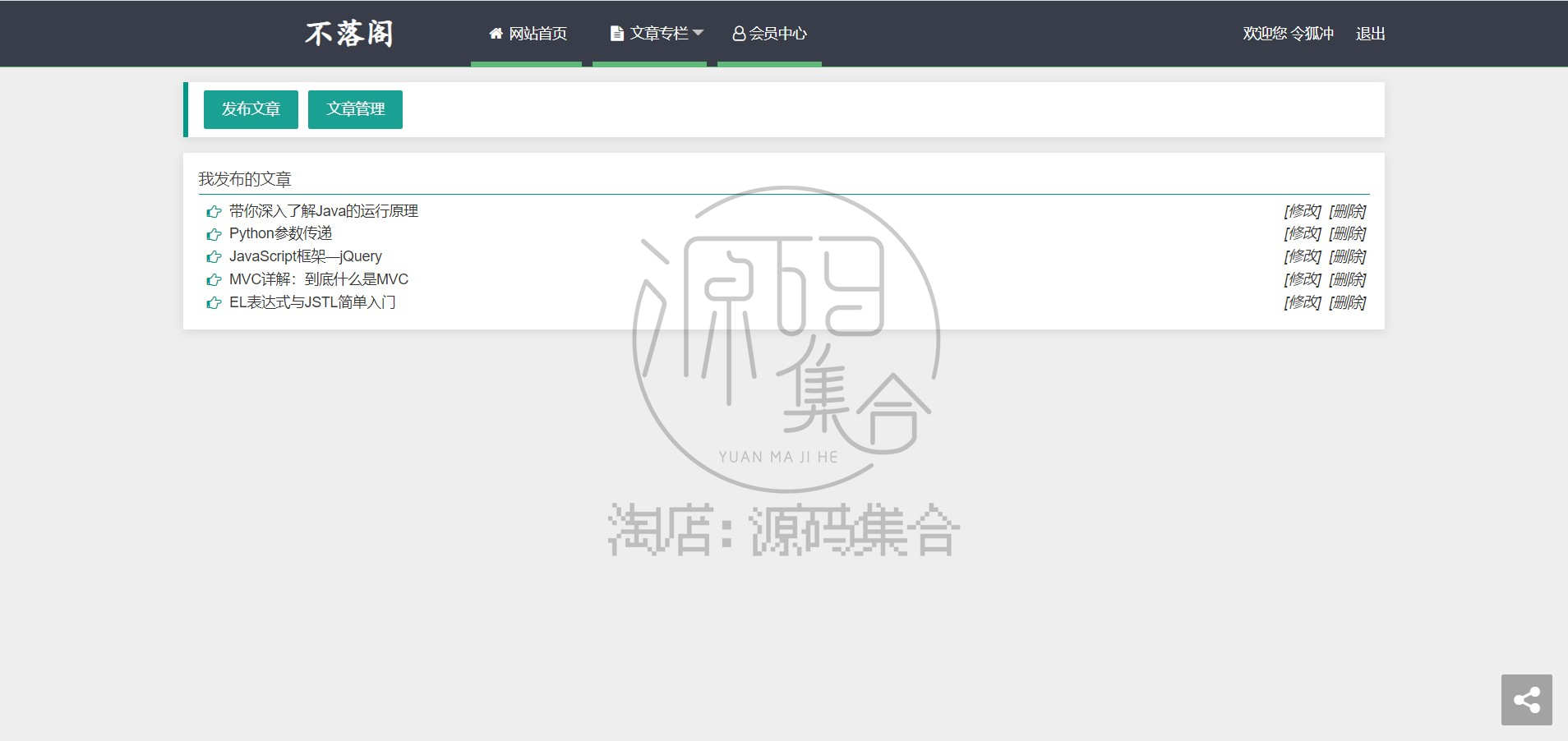The image size is (1568, 741).
Task: Click 删除 for EL表达式与JSTL简单入门
Action: (1348, 302)
